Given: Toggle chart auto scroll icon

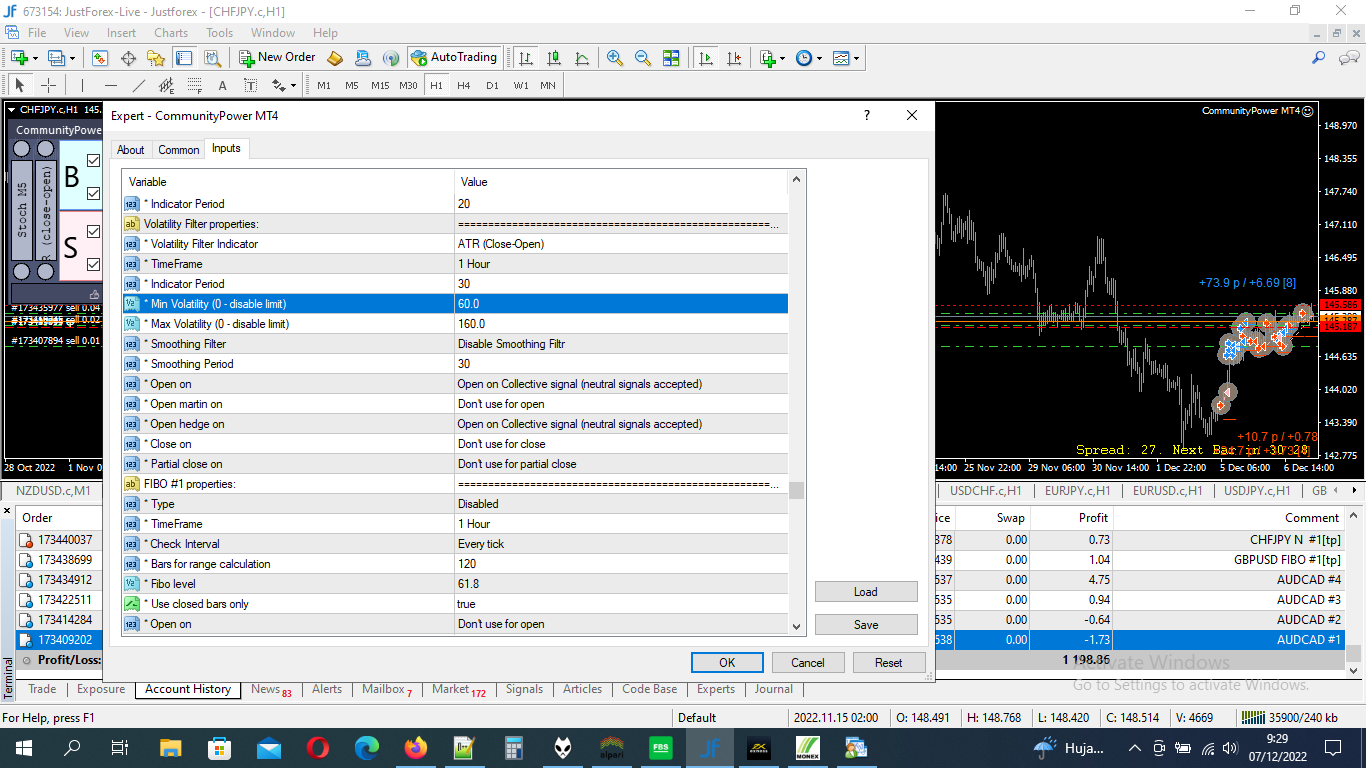Looking at the screenshot, I should 706,58.
